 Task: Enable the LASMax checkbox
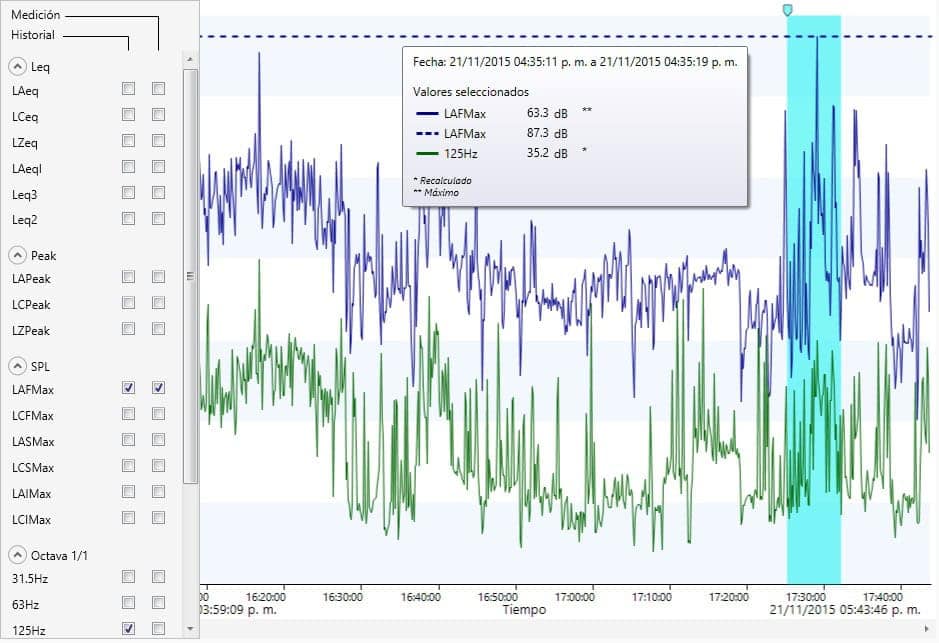tap(127, 440)
